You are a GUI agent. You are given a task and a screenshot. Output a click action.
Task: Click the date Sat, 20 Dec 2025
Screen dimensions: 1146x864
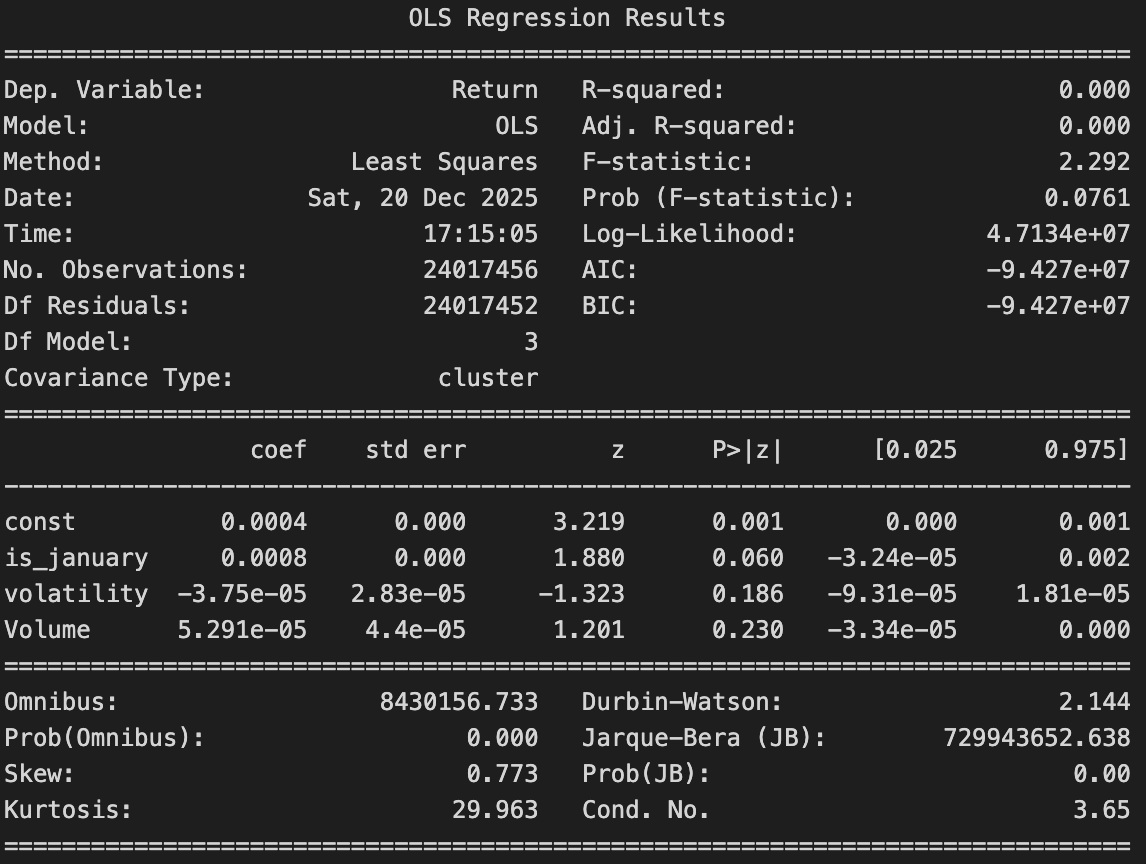coord(422,198)
